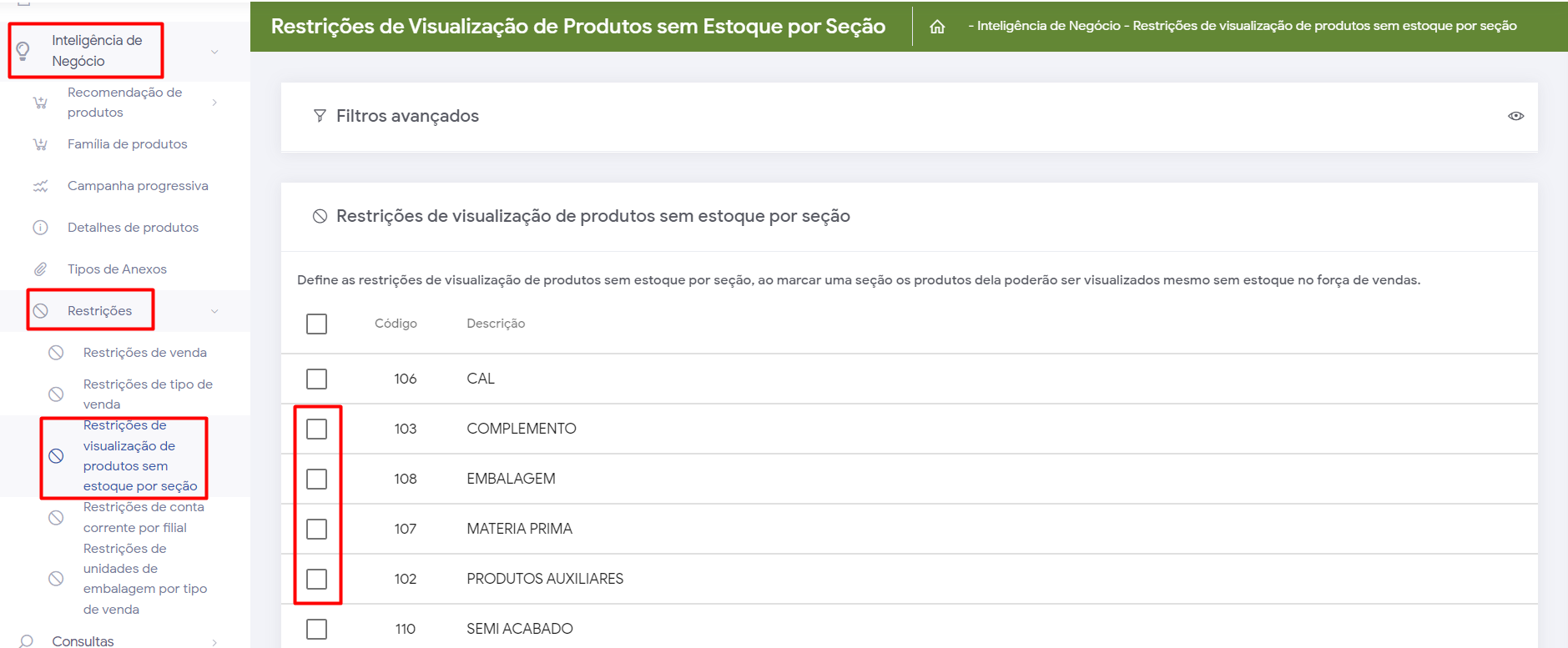
Task: Click the home icon in the breadcrumb
Action: tap(937, 27)
